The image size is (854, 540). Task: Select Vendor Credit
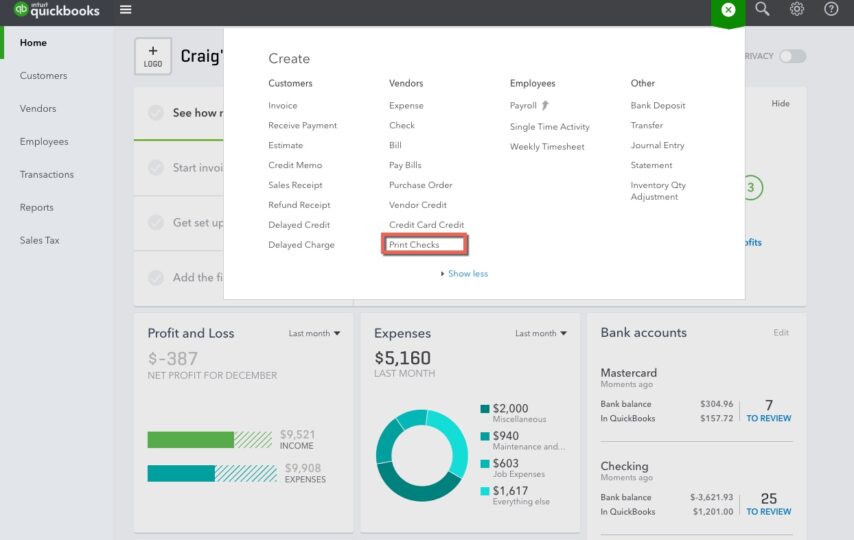click(x=418, y=205)
